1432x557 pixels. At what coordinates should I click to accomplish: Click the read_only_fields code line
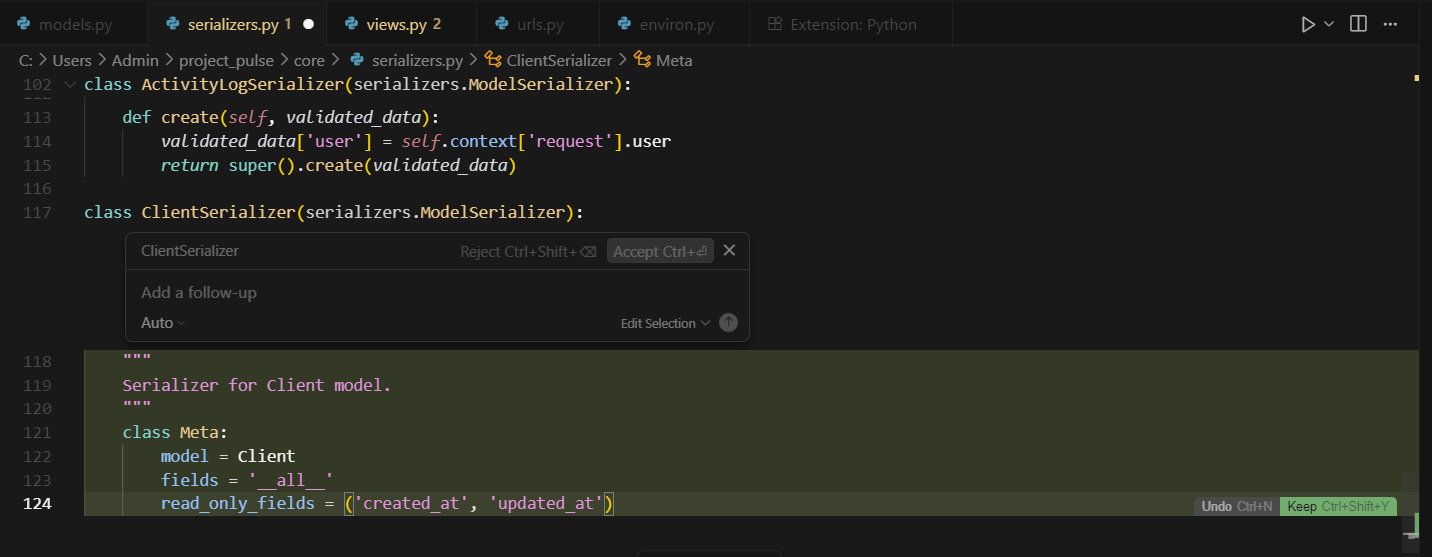point(386,503)
